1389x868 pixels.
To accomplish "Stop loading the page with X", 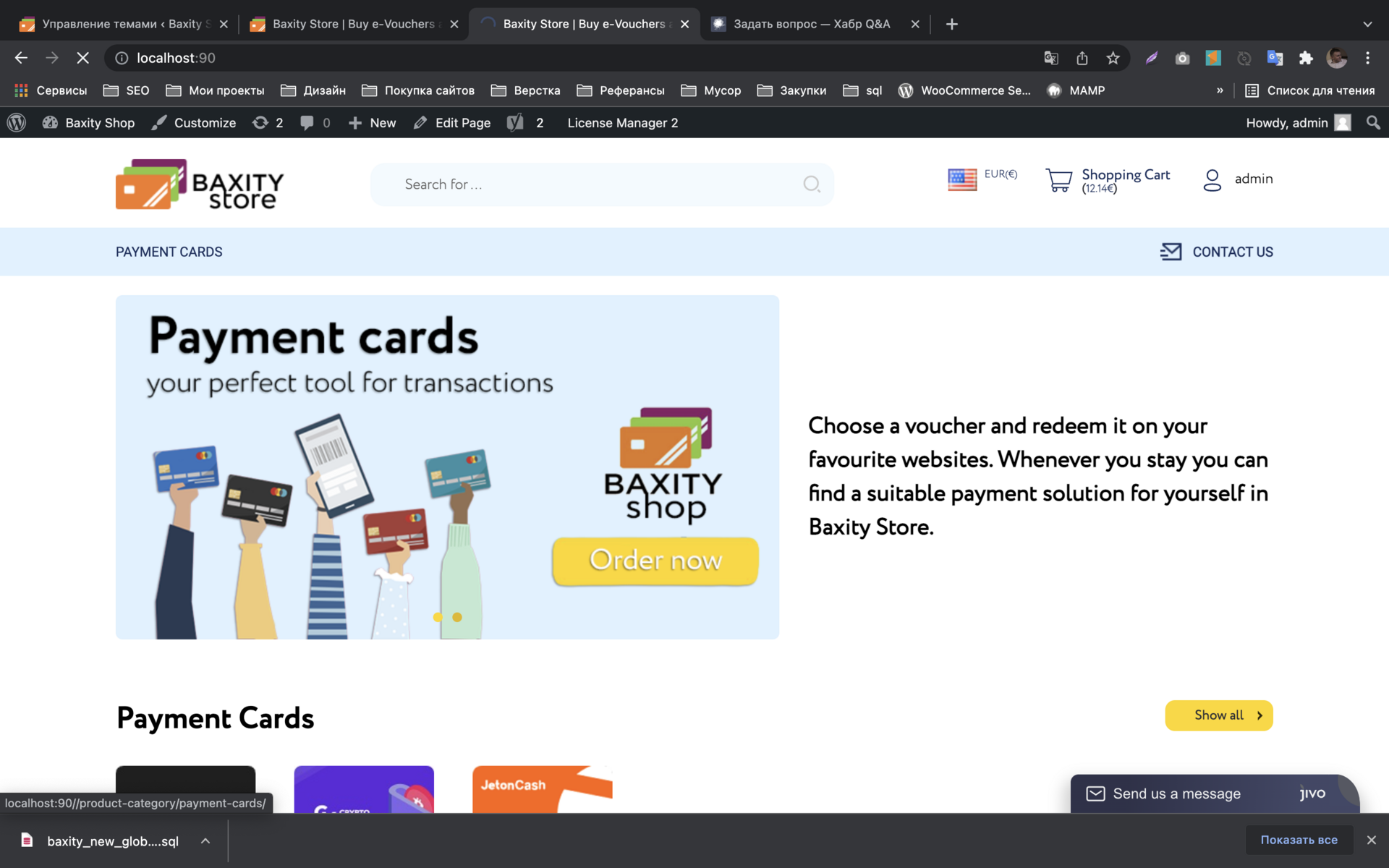I will [x=83, y=58].
